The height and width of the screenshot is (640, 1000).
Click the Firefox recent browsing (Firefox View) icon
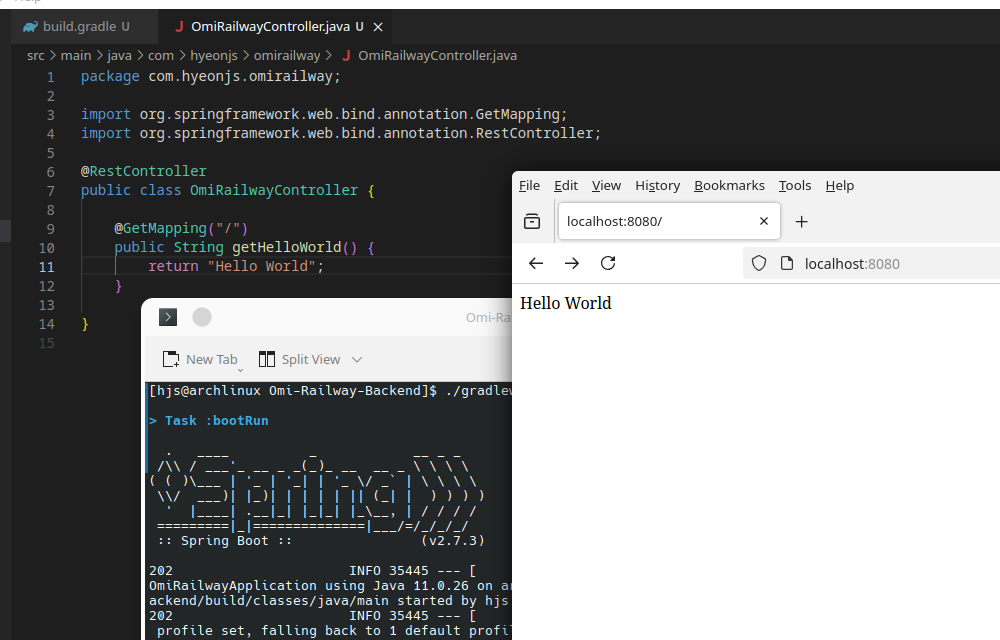point(532,221)
